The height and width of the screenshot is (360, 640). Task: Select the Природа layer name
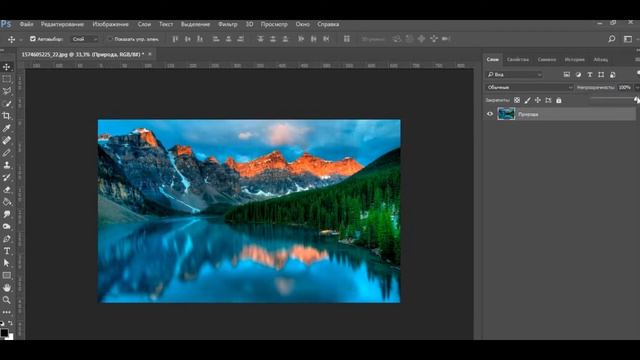528,115
